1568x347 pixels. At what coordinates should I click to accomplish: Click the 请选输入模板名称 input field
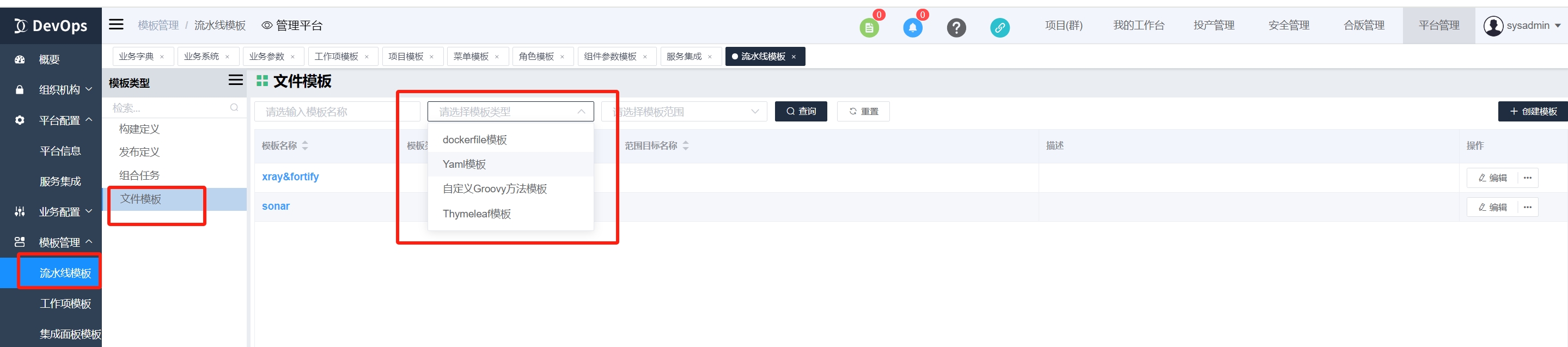coord(337,112)
